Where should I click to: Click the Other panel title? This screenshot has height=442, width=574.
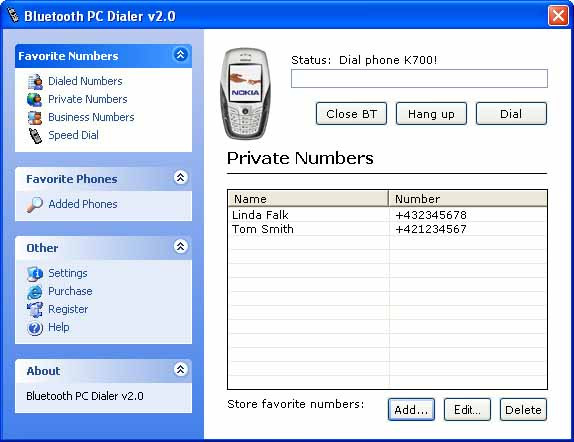pyautogui.click(x=42, y=248)
